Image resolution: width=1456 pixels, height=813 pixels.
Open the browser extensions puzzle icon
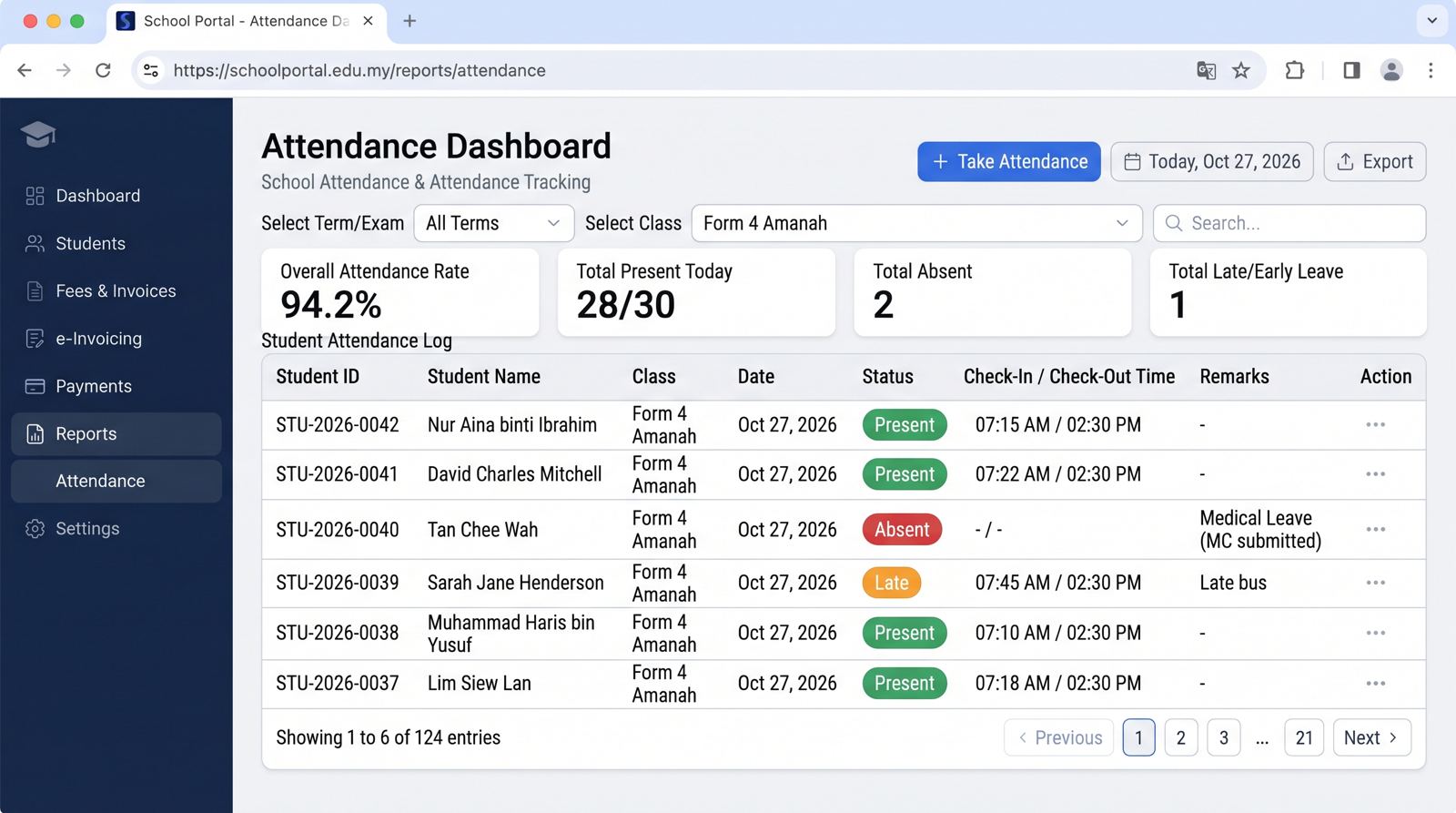click(1294, 70)
